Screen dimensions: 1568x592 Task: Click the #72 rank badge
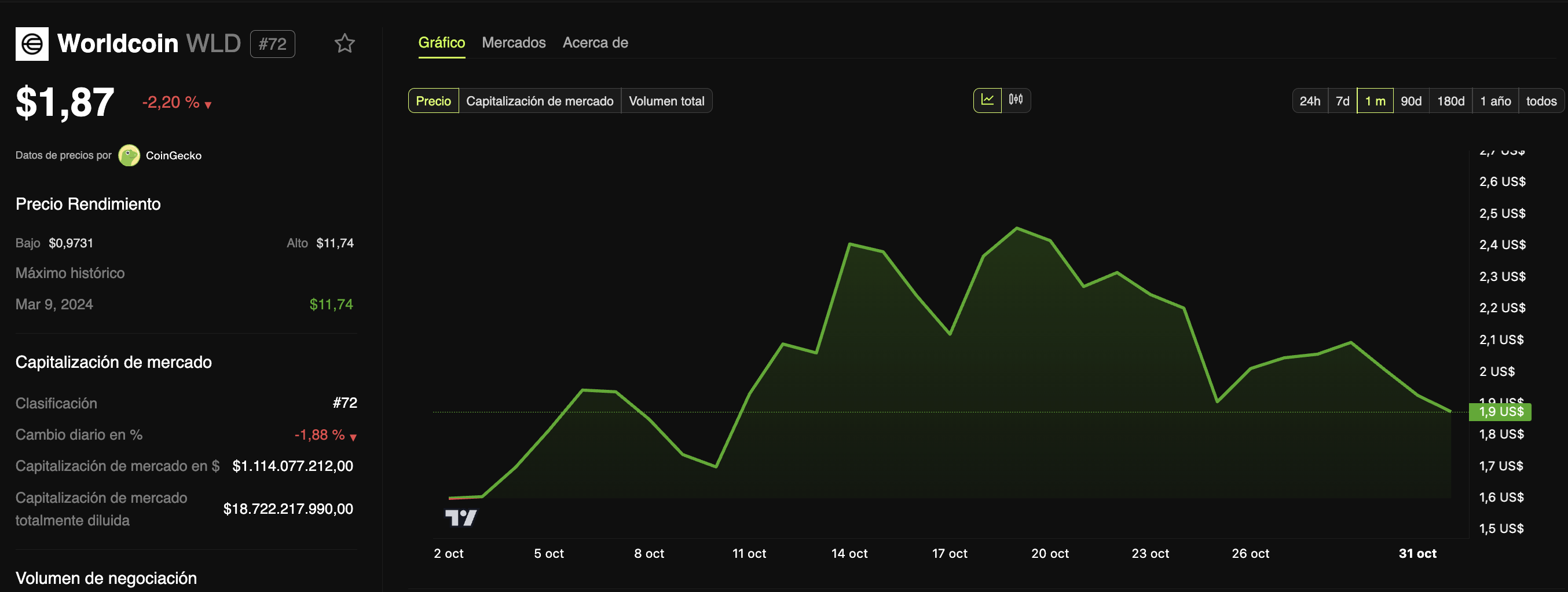(x=273, y=44)
